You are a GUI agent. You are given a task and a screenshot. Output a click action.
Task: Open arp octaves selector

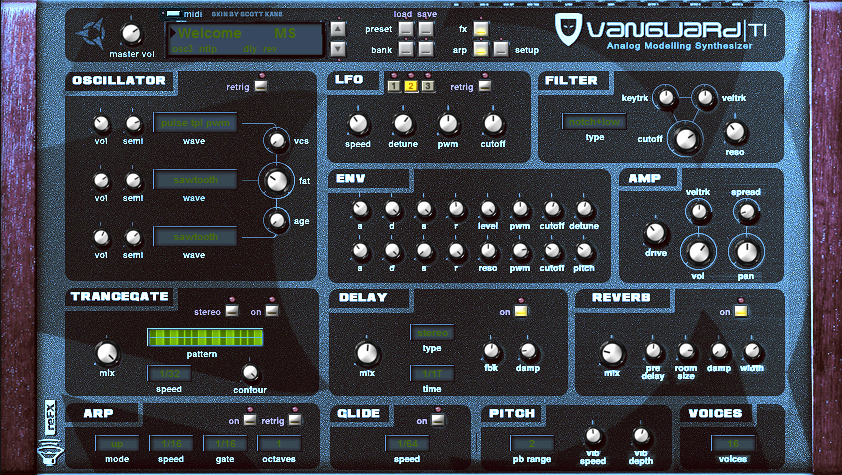pyautogui.click(x=279, y=443)
